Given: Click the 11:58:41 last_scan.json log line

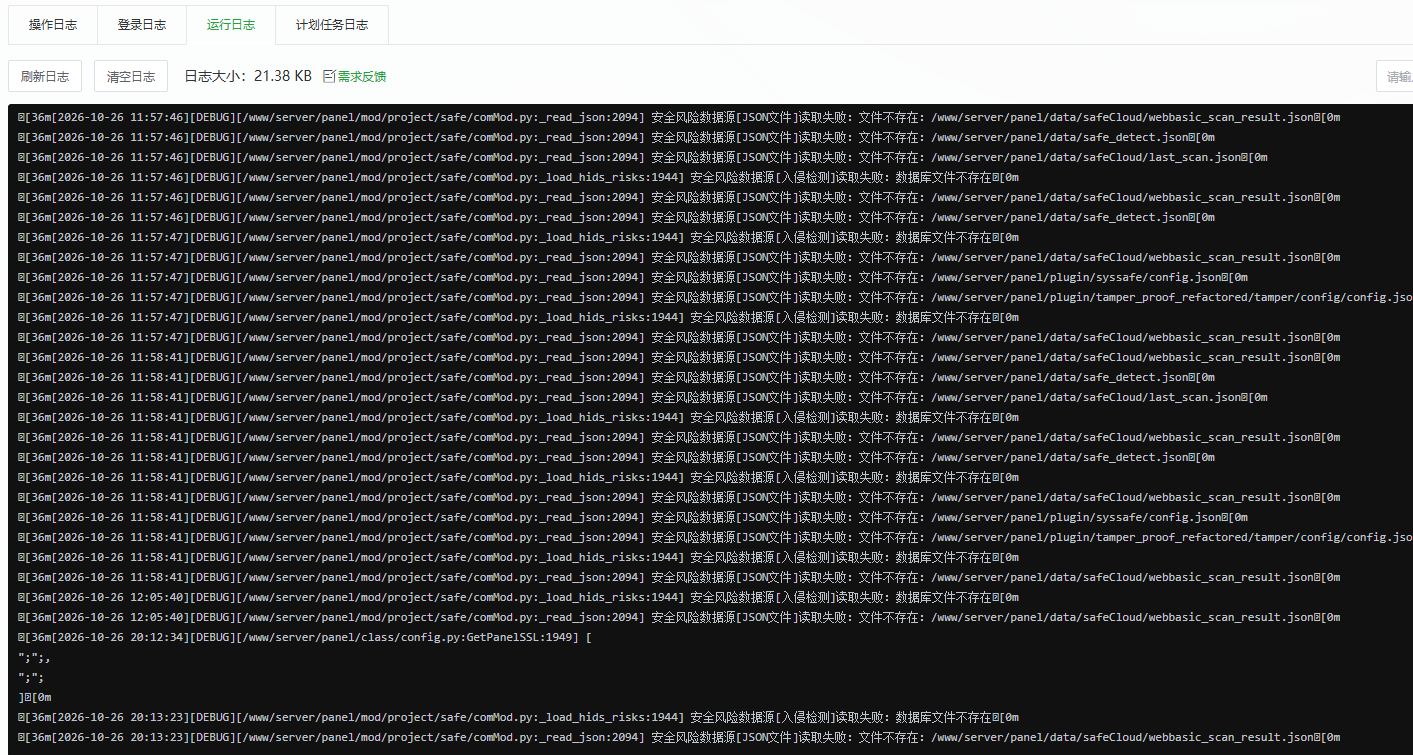Looking at the screenshot, I should click(x=643, y=397).
